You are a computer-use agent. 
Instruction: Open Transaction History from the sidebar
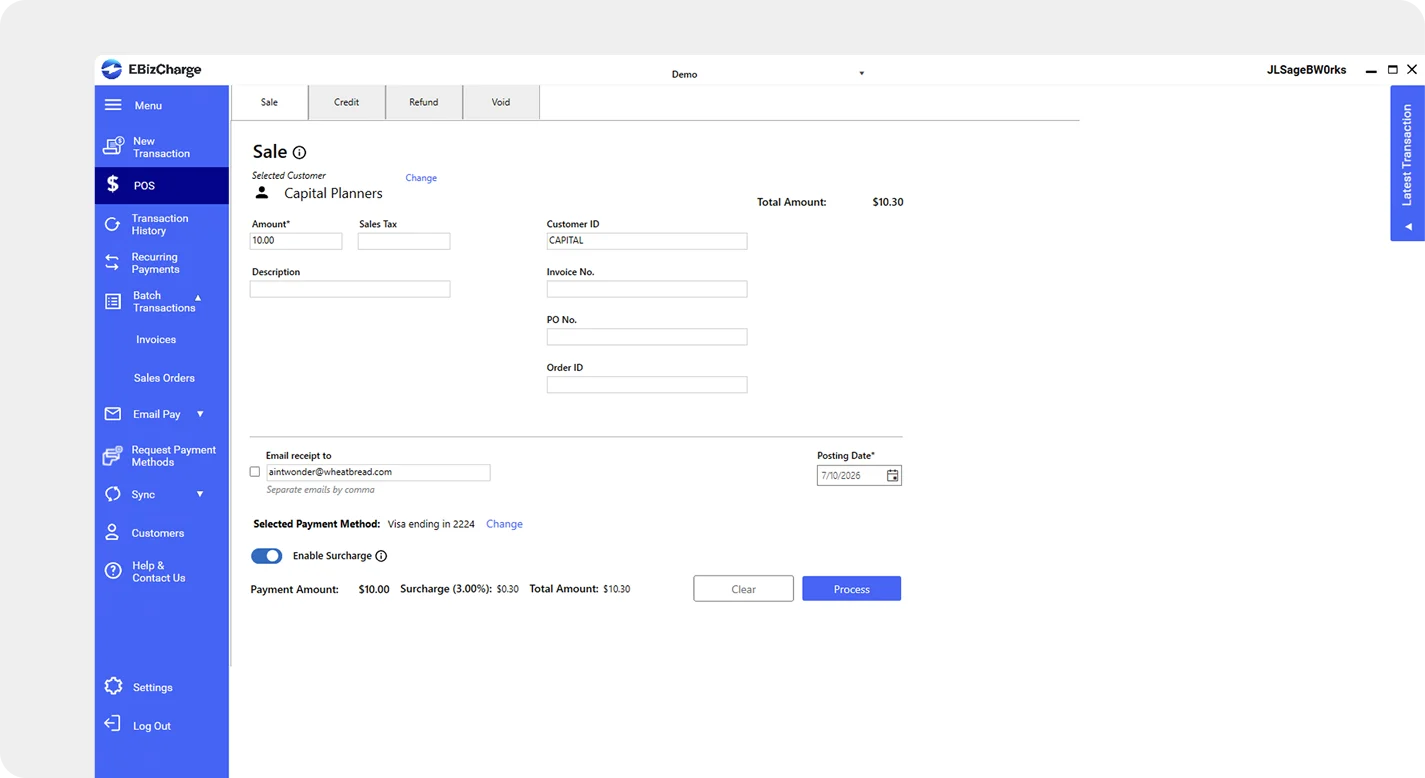coord(160,224)
